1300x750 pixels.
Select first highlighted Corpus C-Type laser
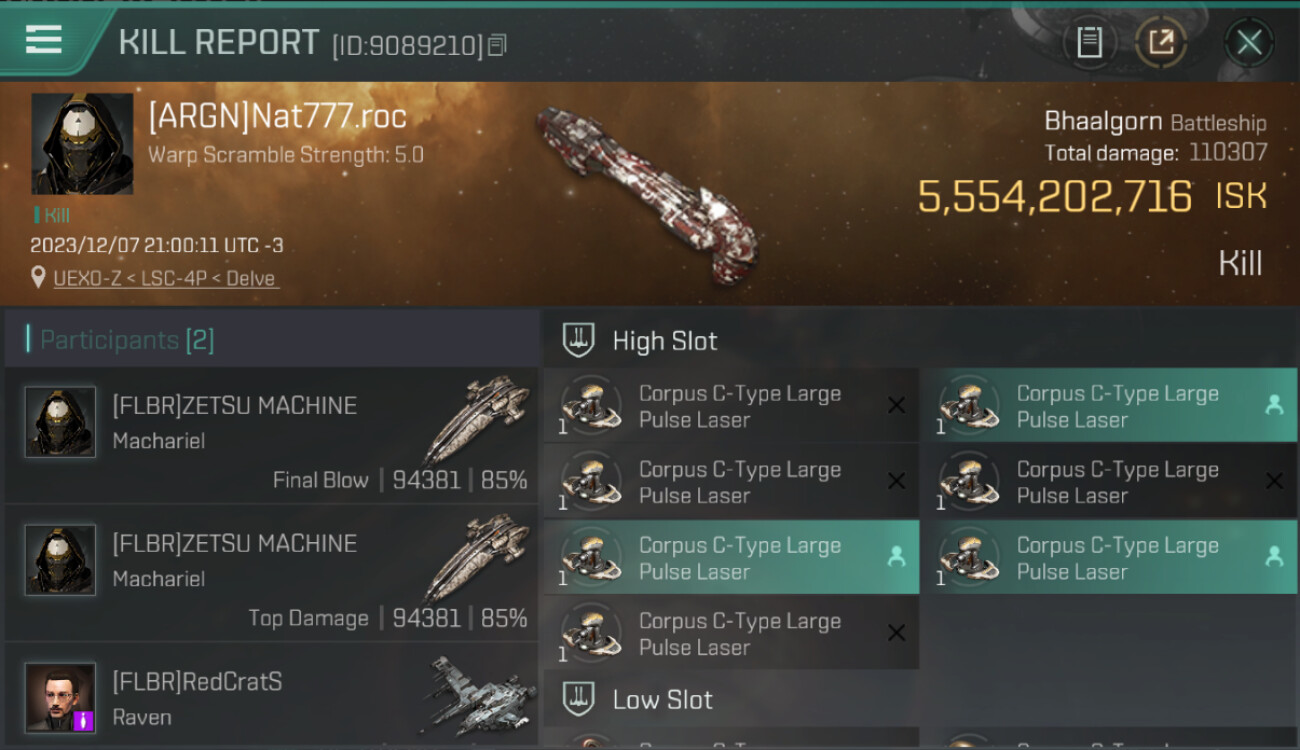(x=1108, y=406)
